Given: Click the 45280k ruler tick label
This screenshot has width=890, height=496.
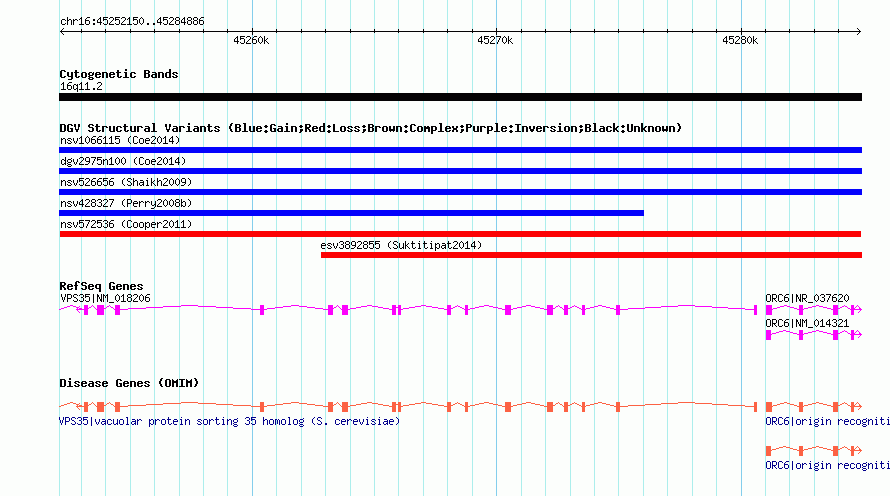Looking at the screenshot, I should (740, 40).
